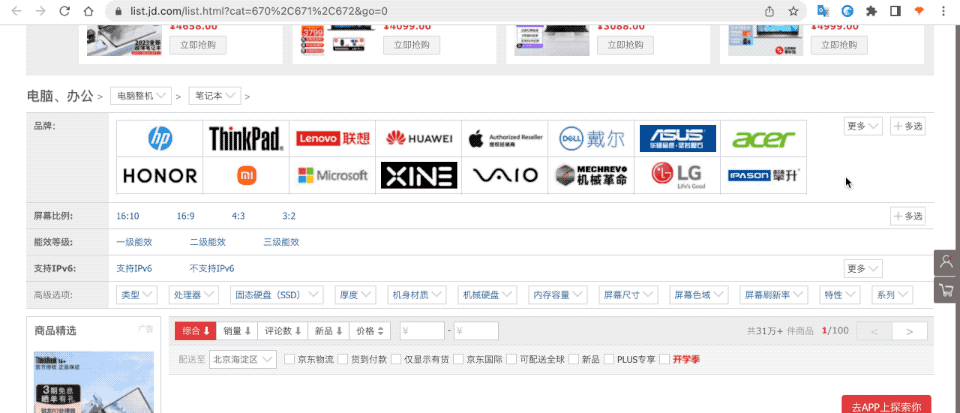Click the browser address bar URL
Image resolution: width=960 pixels, height=413 pixels.
[258, 11]
